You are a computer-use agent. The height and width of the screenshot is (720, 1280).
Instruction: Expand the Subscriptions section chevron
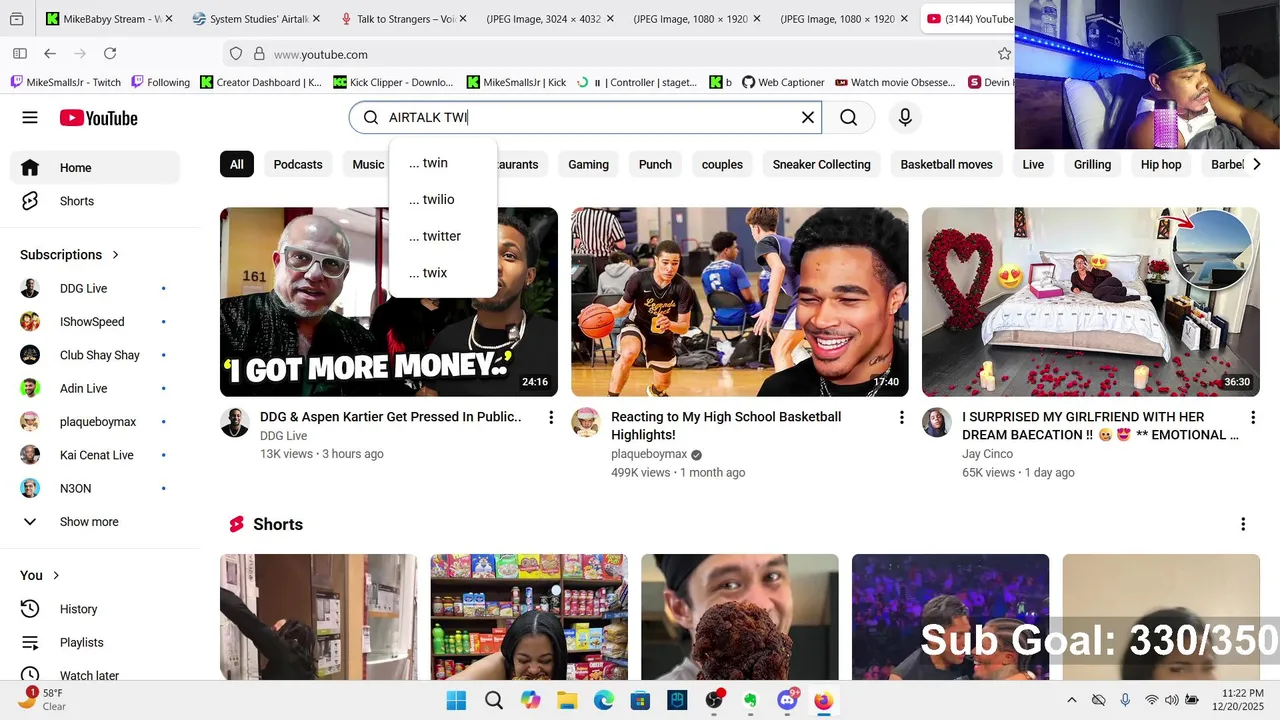point(115,255)
